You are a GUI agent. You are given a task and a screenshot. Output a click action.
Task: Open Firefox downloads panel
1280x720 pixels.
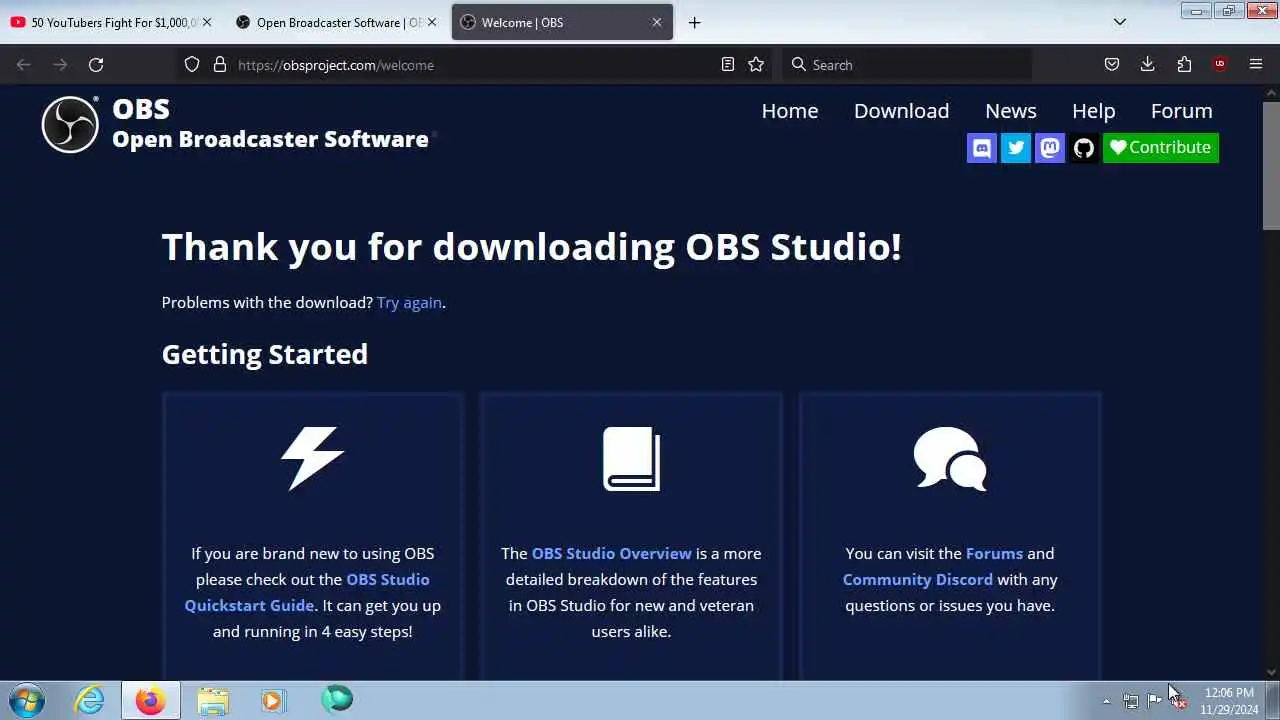pyautogui.click(x=1148, y=64)
